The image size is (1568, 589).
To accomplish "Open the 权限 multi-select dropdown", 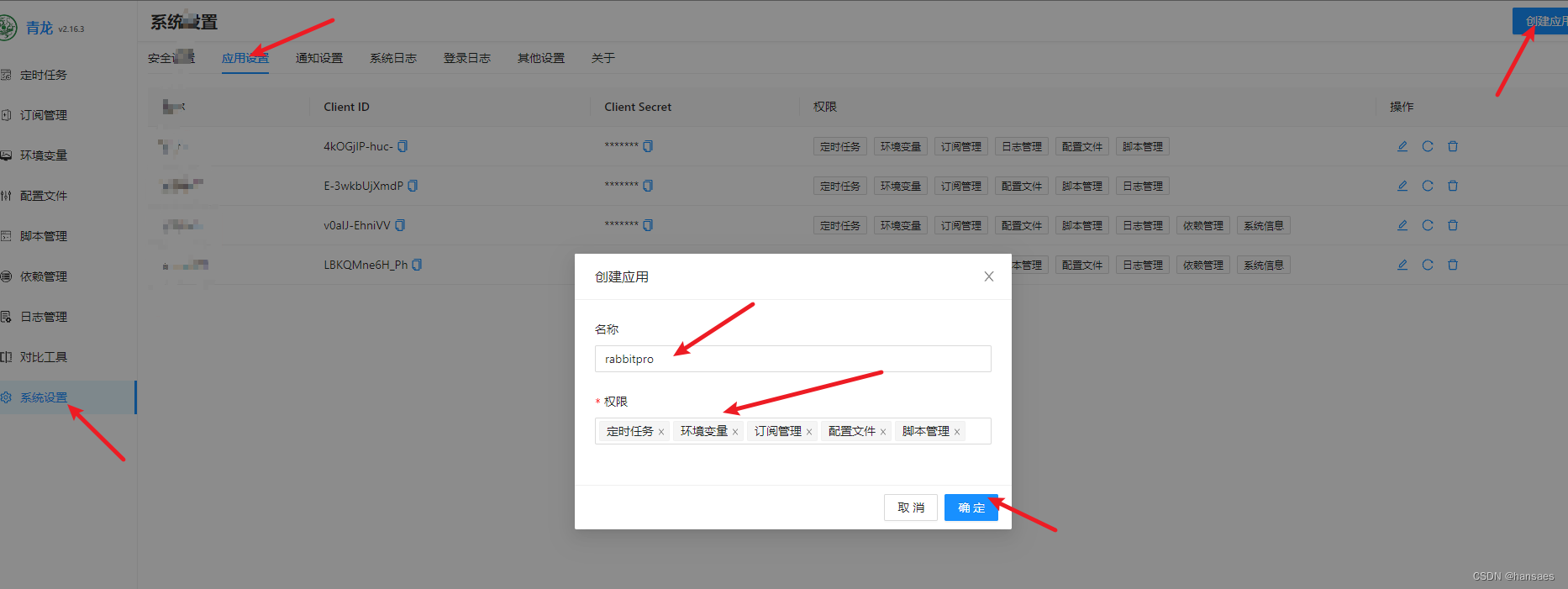I will 977,431.
